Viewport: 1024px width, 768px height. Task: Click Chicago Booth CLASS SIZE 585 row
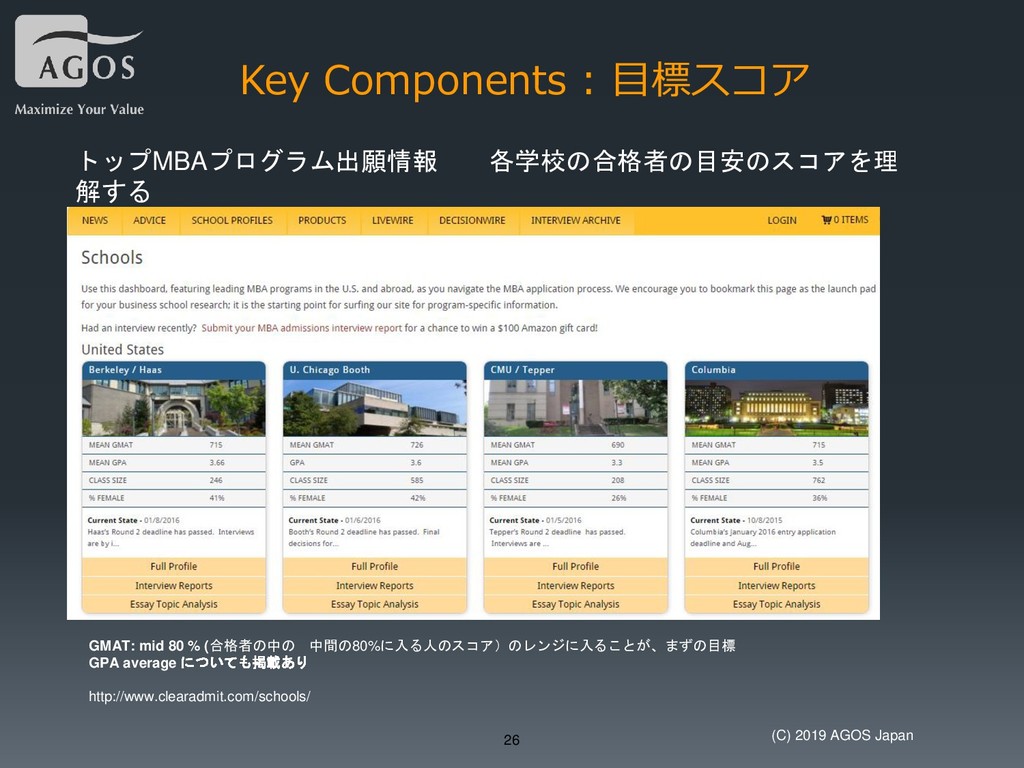tap(375, 480)
